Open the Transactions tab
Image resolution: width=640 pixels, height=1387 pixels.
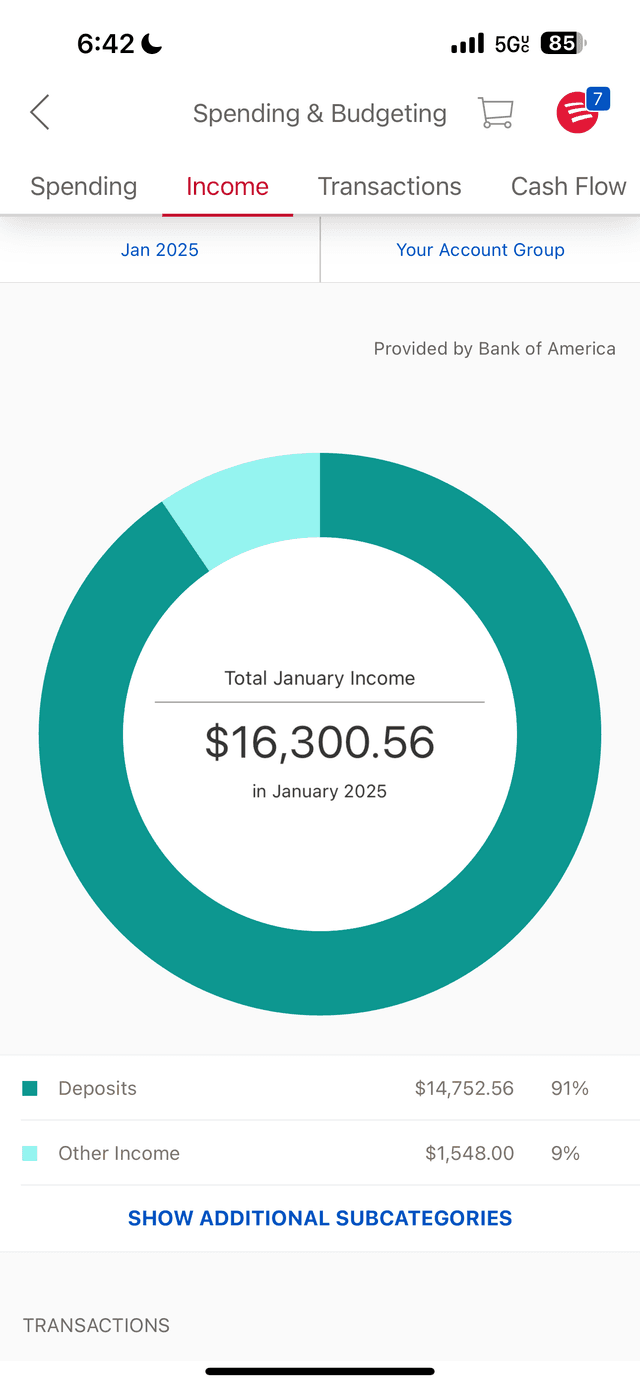click(389, 187)
